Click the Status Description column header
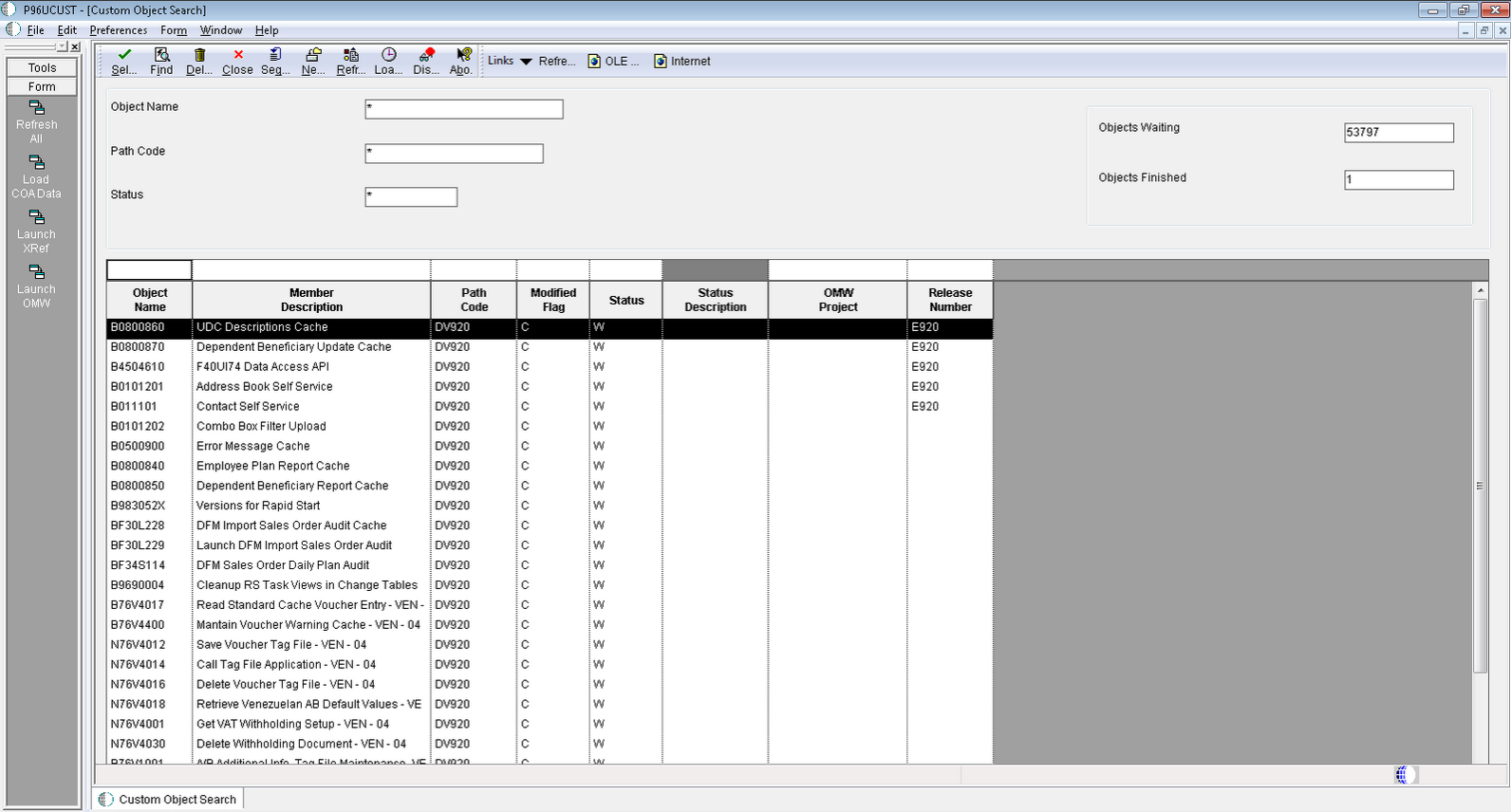 click(716, 300)
